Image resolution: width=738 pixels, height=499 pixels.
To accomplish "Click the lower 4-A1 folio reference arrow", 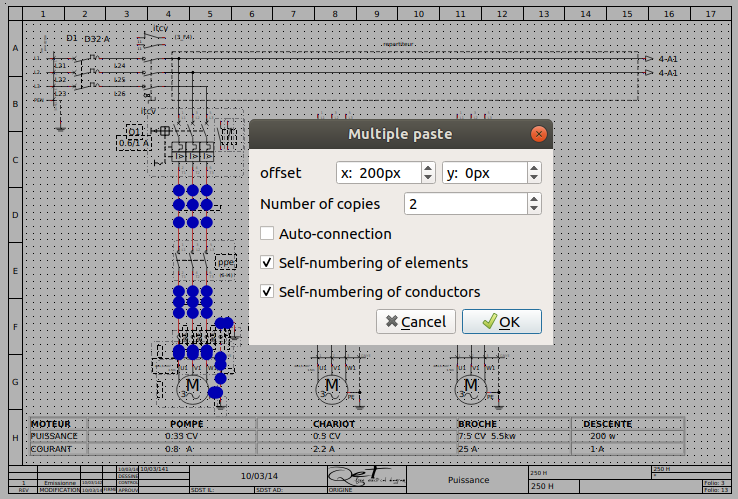I will click(649, 73).
